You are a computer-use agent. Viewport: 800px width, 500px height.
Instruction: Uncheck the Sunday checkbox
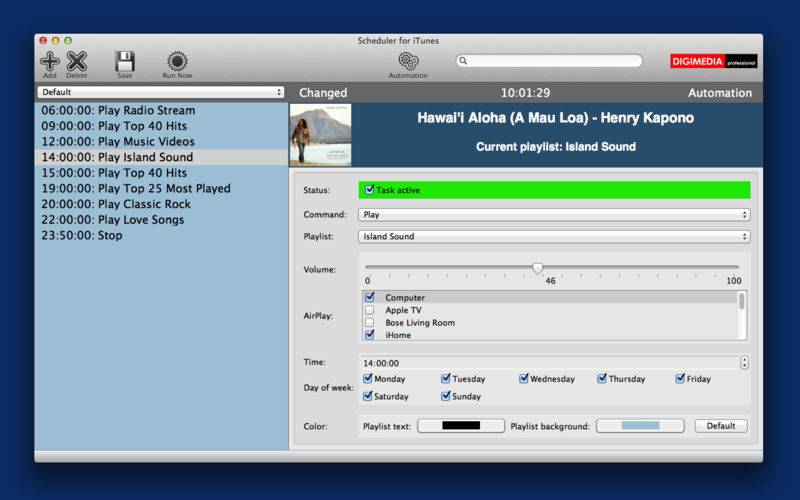coord(445,396)
